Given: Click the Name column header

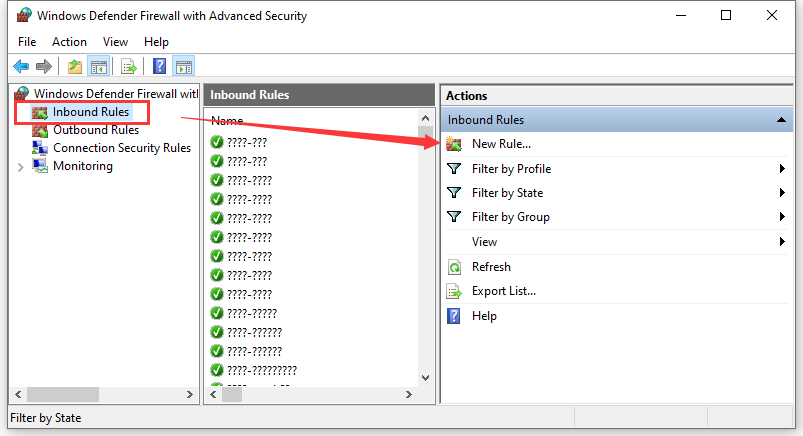Looking at the screenshot, I should [x=227, y=121].
